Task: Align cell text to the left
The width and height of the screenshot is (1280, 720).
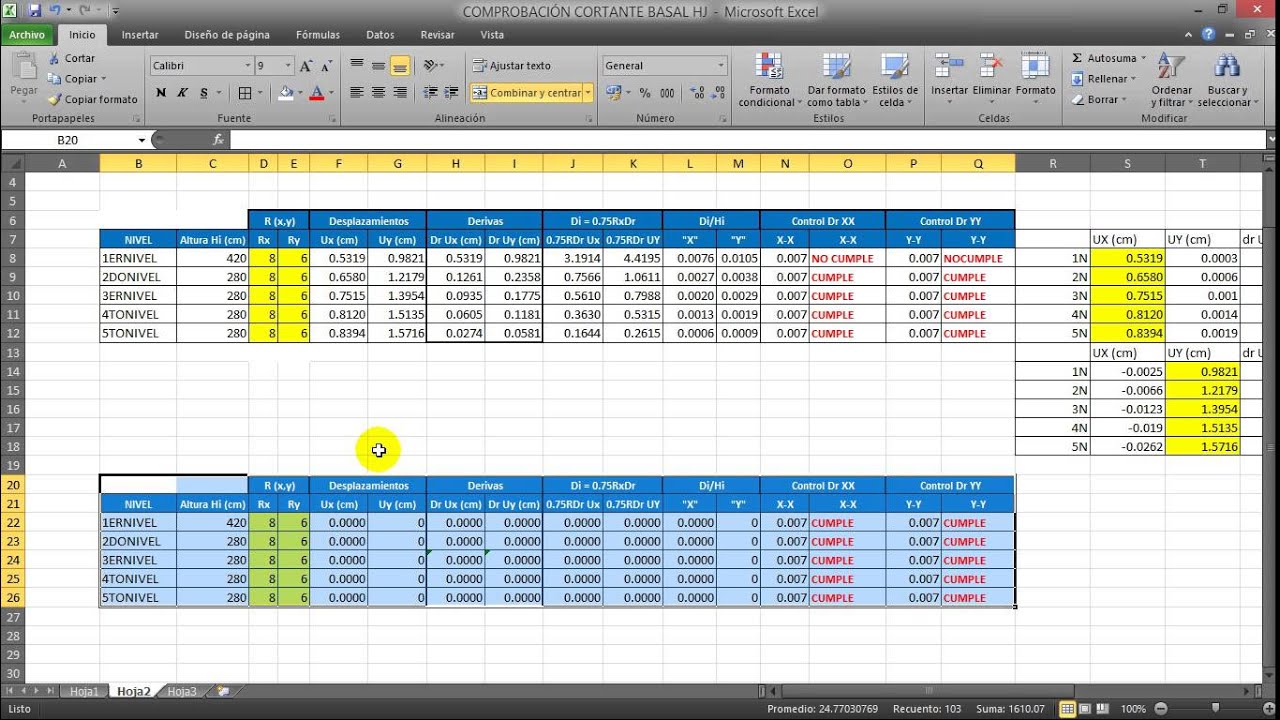Action: pyautogui.click(x=357, y=93)
